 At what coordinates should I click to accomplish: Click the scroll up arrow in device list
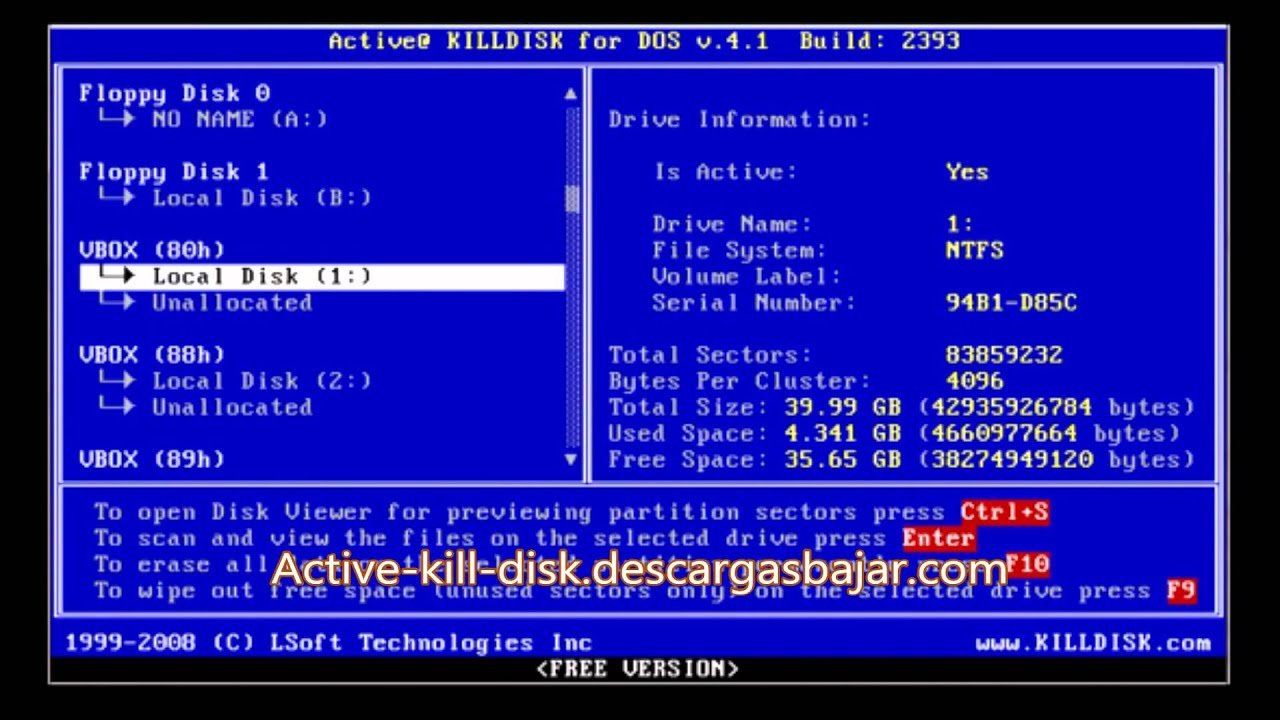click(571, 94)
